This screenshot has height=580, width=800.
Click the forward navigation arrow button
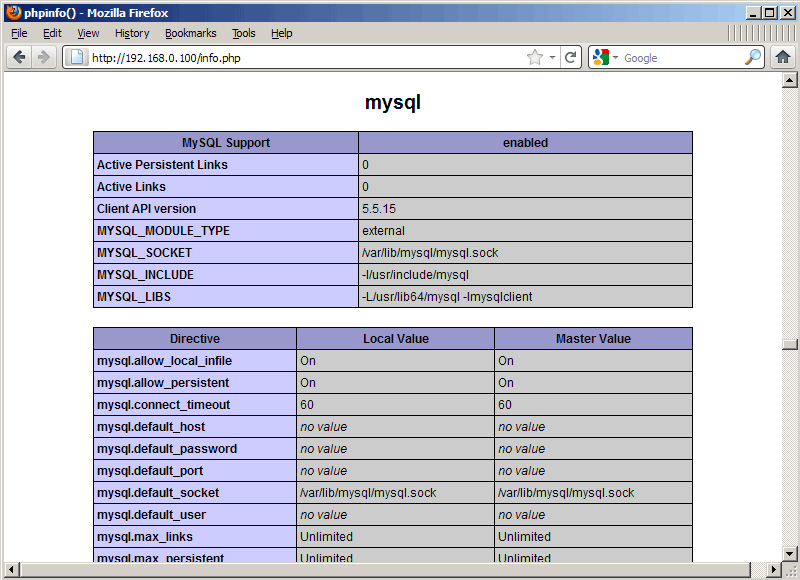(x=43, y=57)
